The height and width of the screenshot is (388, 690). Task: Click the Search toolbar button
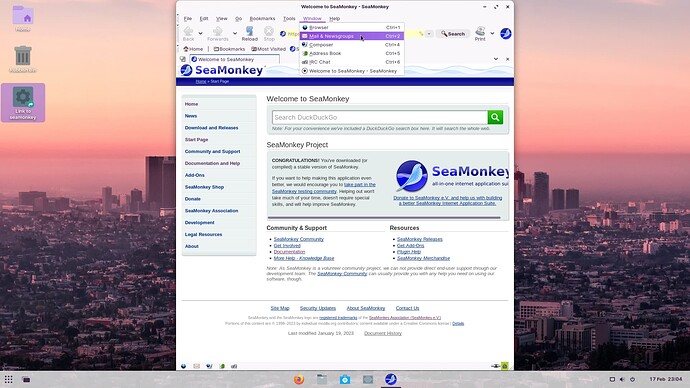(453, 34)
